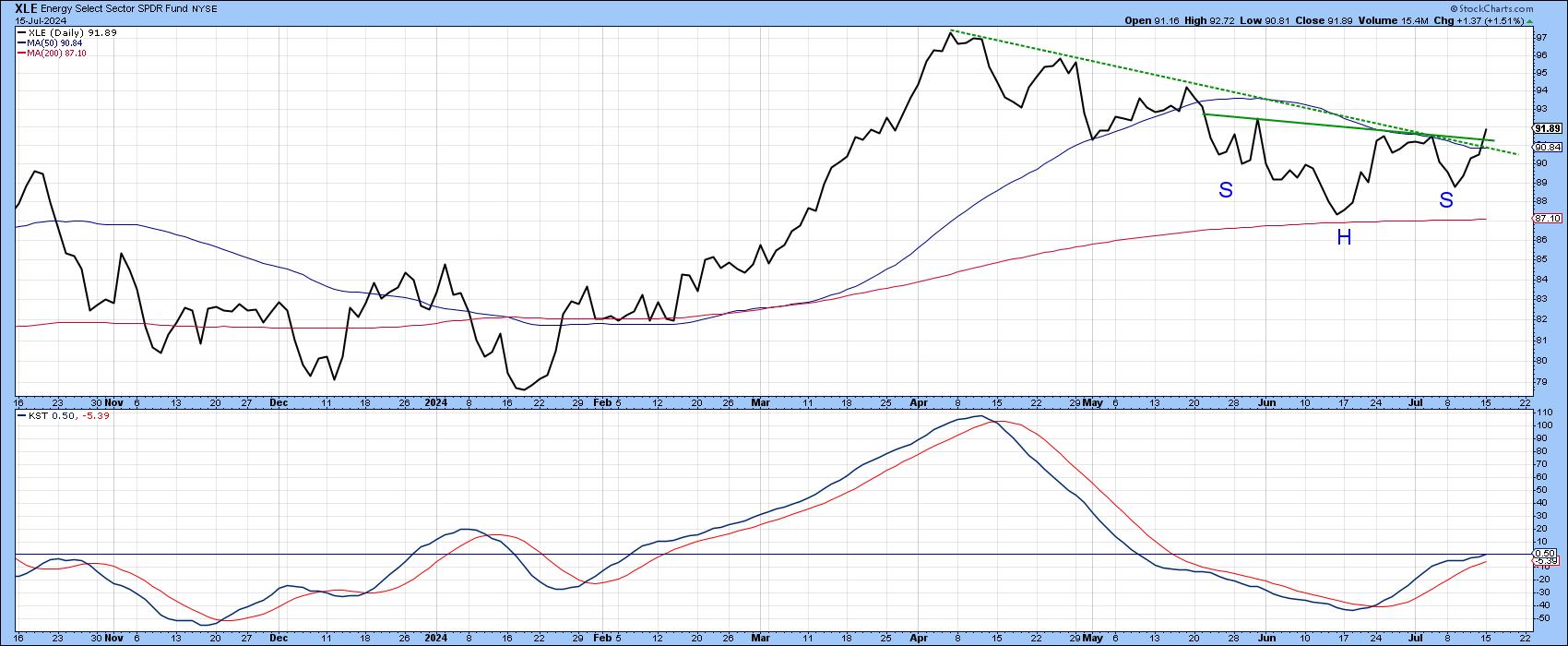Click the 0.50 KST value tag on the right axis
Image resolution: width=1568 pixels, height=646 pixels.
[1545, 553]
